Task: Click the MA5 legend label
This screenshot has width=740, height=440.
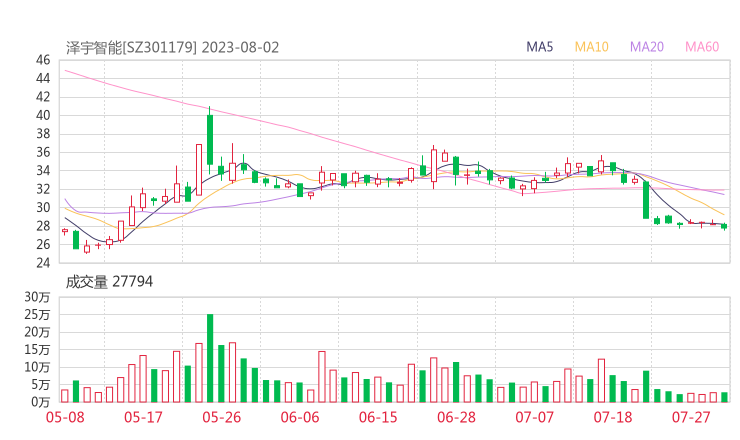Action: pos(539,47)
